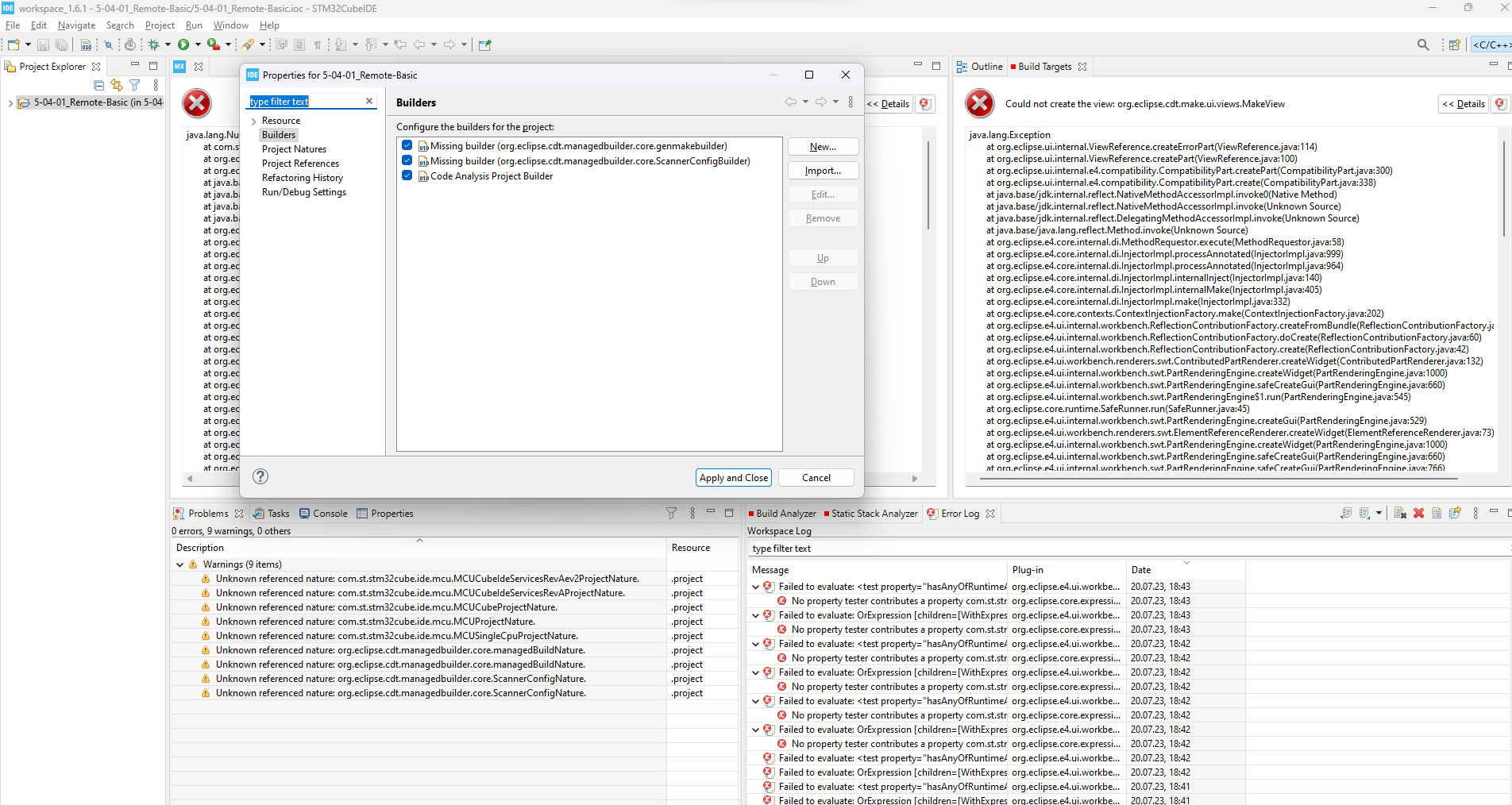The image size is (1512, 805).
Task: Click the Details button in error view
Action: (1464, 104)
